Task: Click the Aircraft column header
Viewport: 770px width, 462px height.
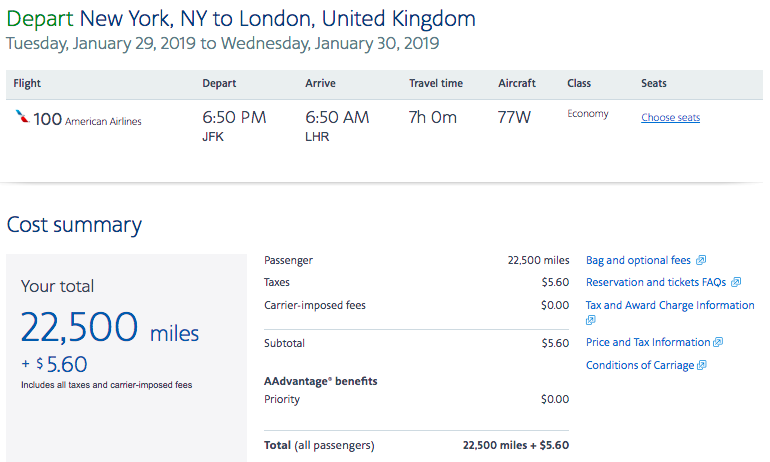Action: point(517,83)
